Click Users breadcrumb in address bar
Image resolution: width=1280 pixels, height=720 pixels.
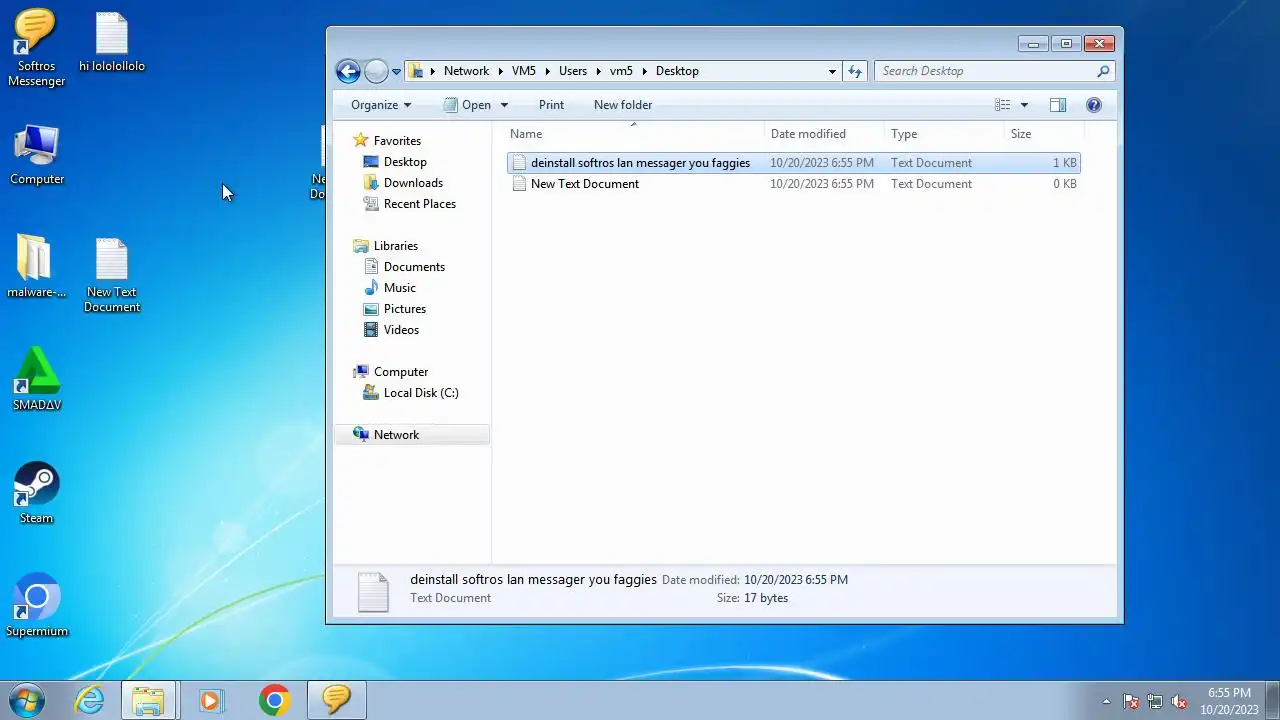[x=573, y=71]
